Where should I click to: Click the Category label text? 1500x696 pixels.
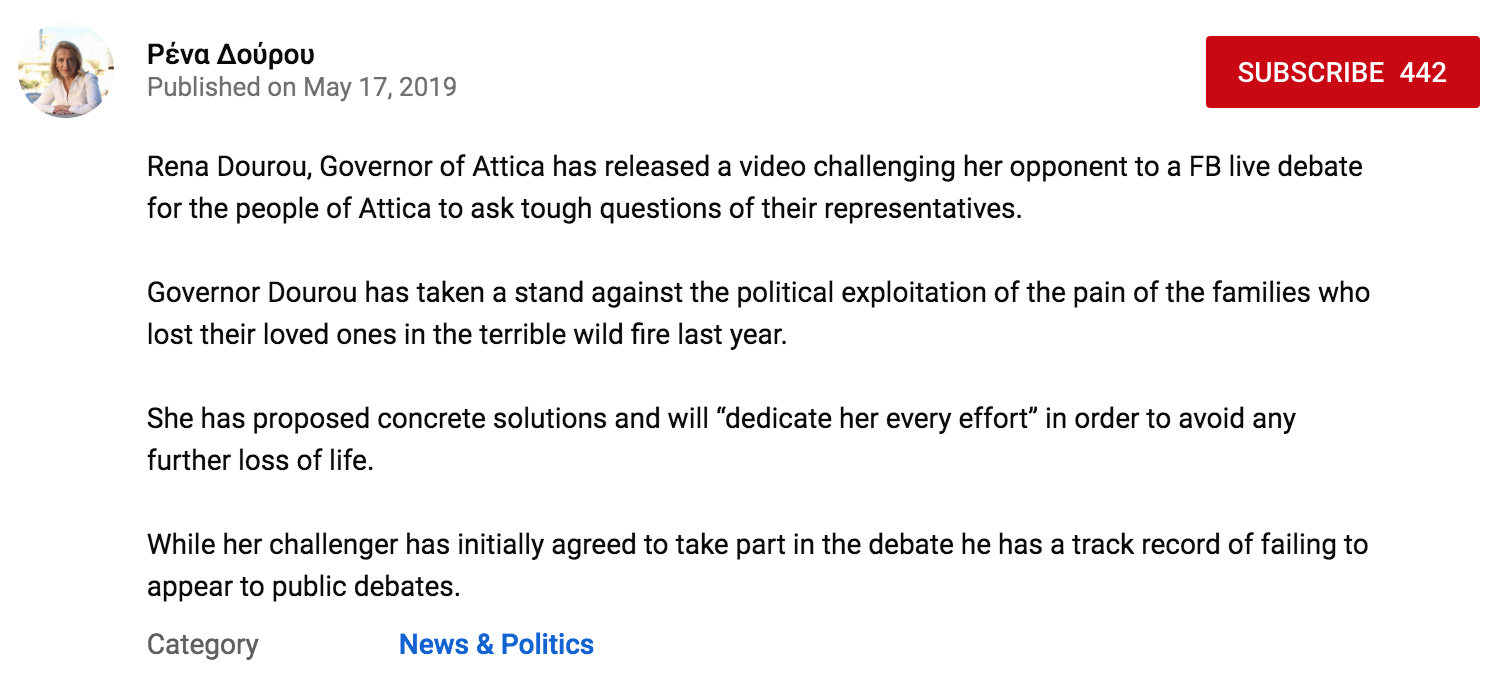[203, 645]
